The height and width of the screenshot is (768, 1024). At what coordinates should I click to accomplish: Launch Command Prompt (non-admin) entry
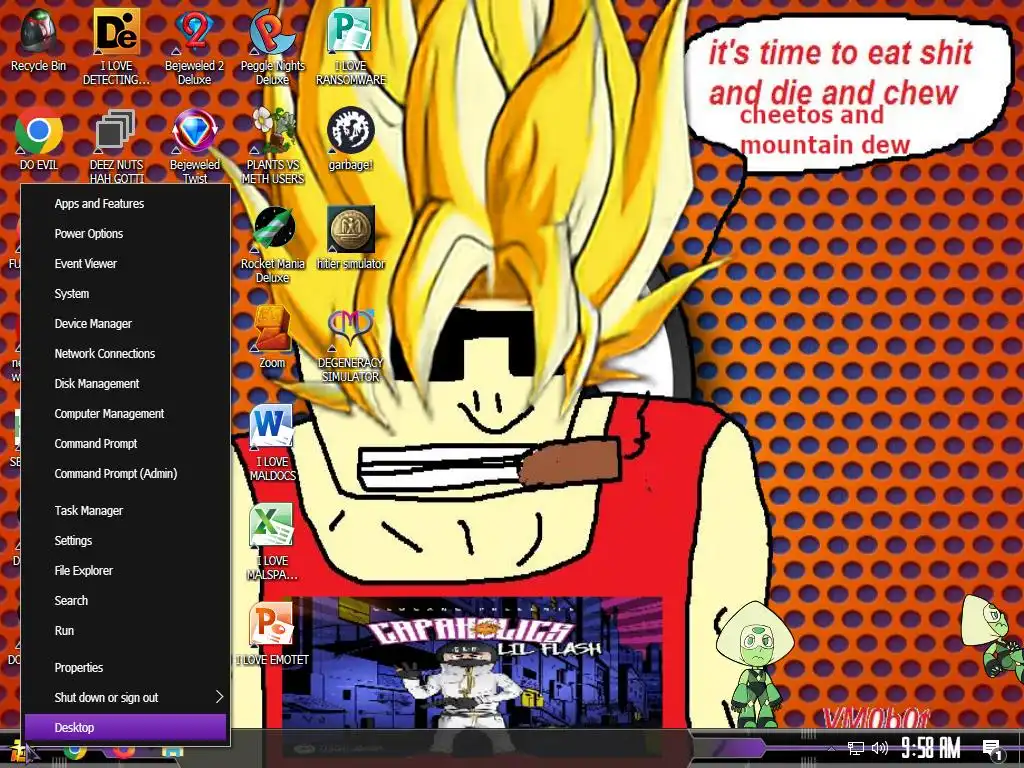pos(125,444)
